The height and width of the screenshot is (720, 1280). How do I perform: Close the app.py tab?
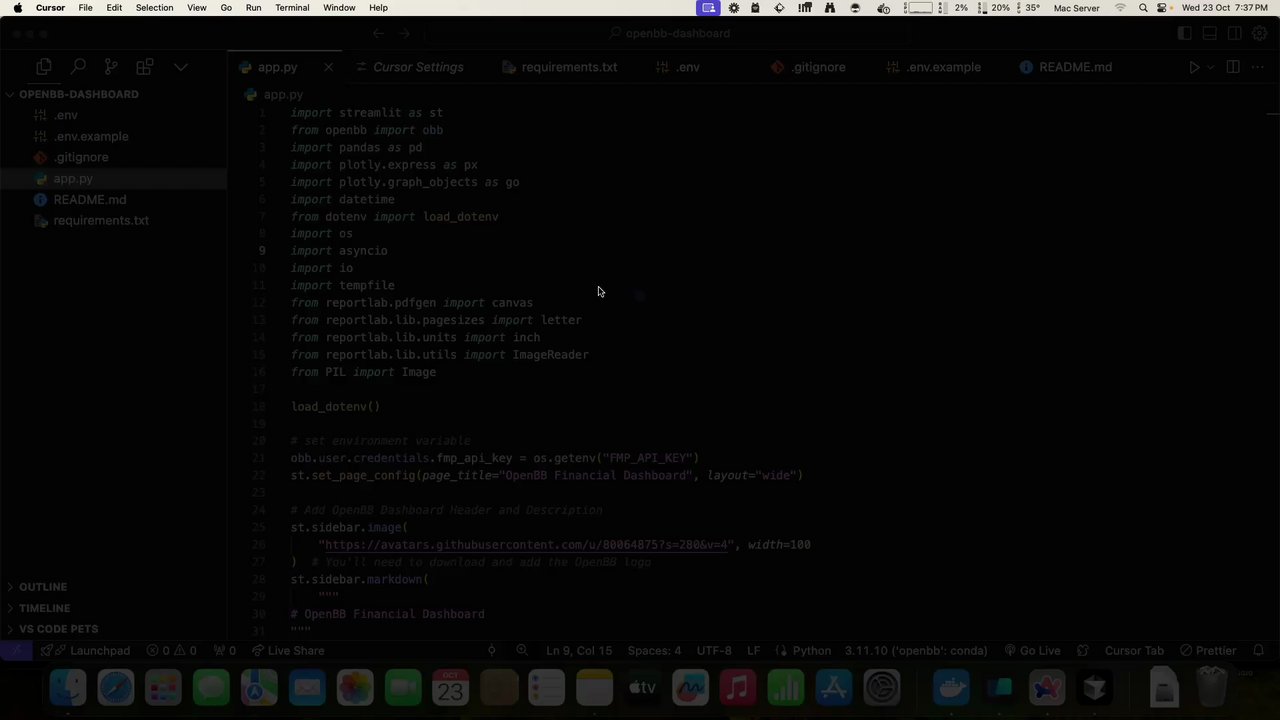pyautogui.click(x=328, y=67)
